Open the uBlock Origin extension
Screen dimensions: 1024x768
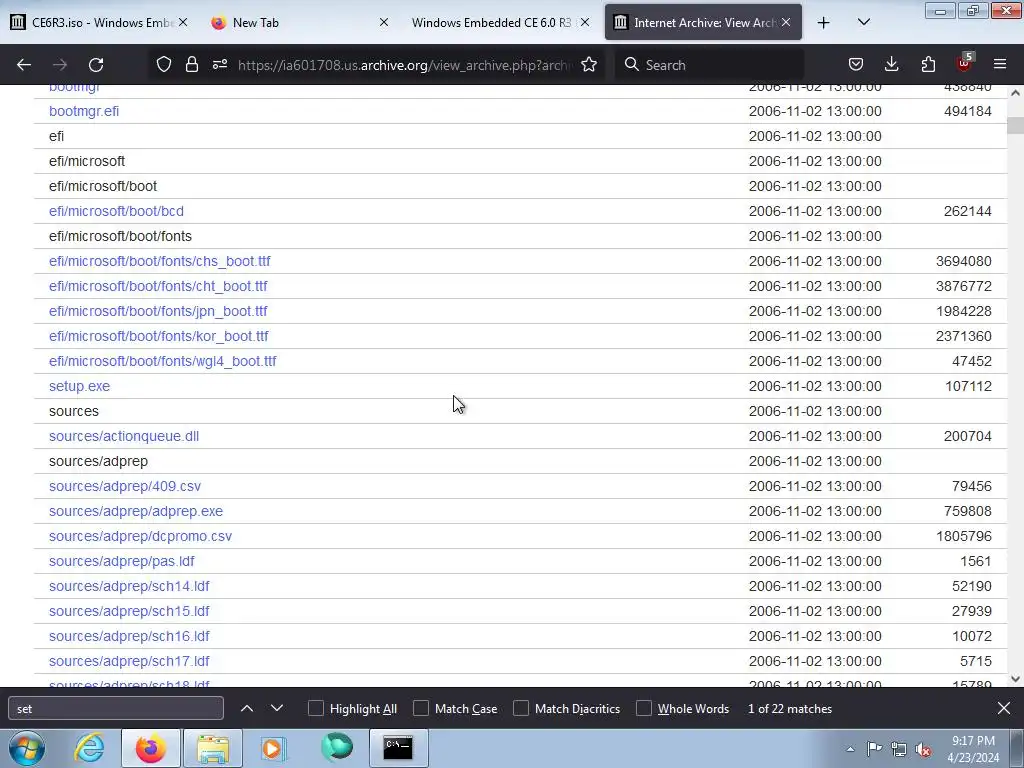pyautogui.click(x=965, y=63)
